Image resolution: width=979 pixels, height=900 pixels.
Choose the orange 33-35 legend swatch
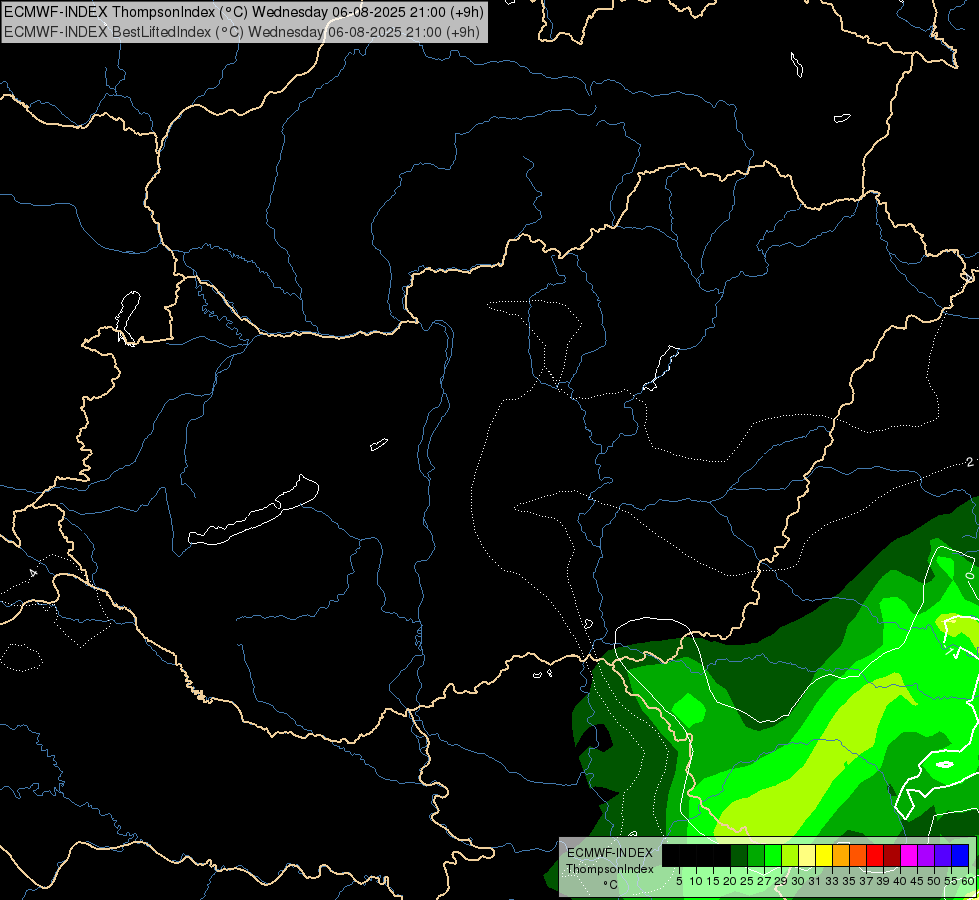841,855
